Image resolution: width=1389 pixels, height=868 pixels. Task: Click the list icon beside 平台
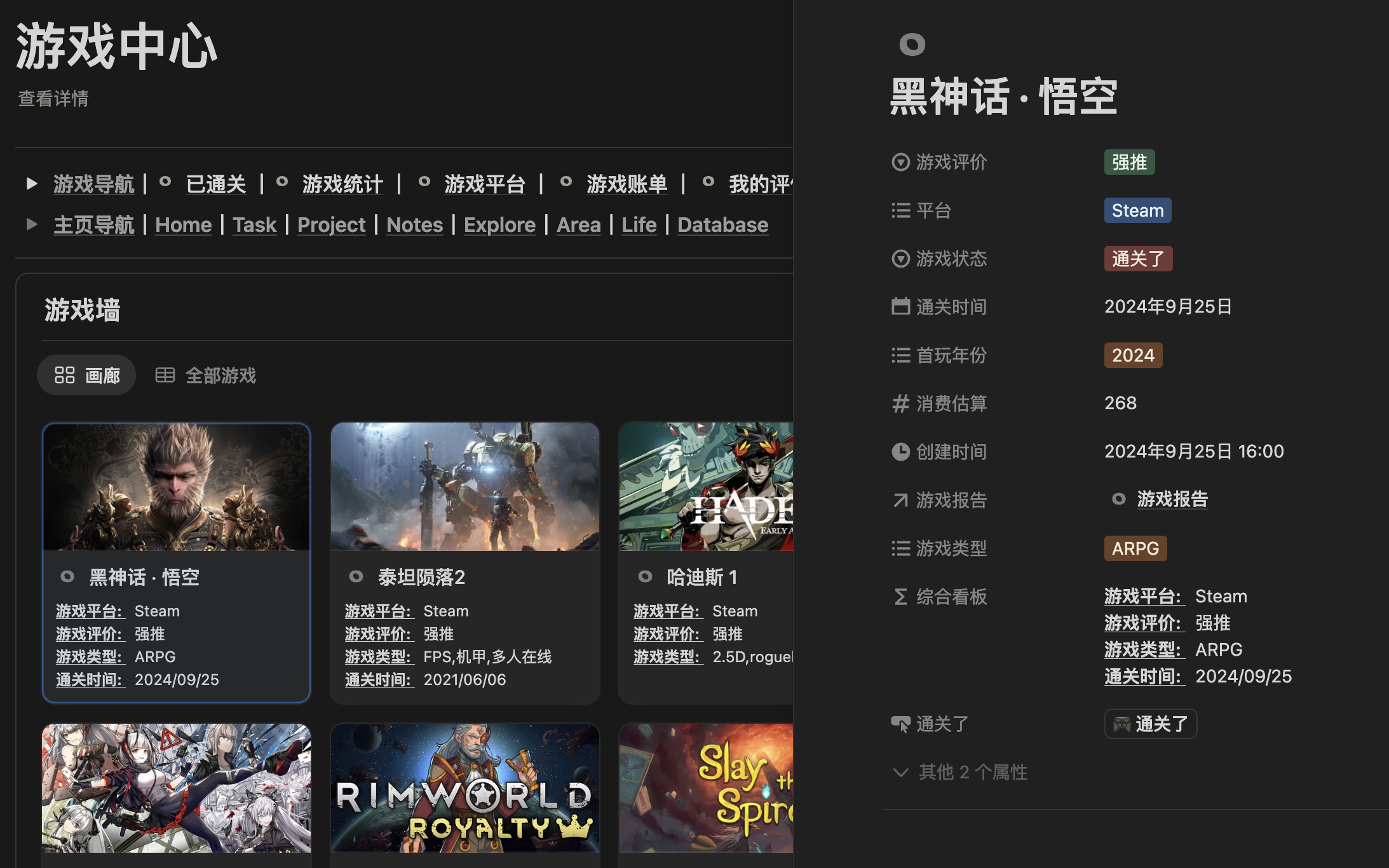click(x=900, y=210)
